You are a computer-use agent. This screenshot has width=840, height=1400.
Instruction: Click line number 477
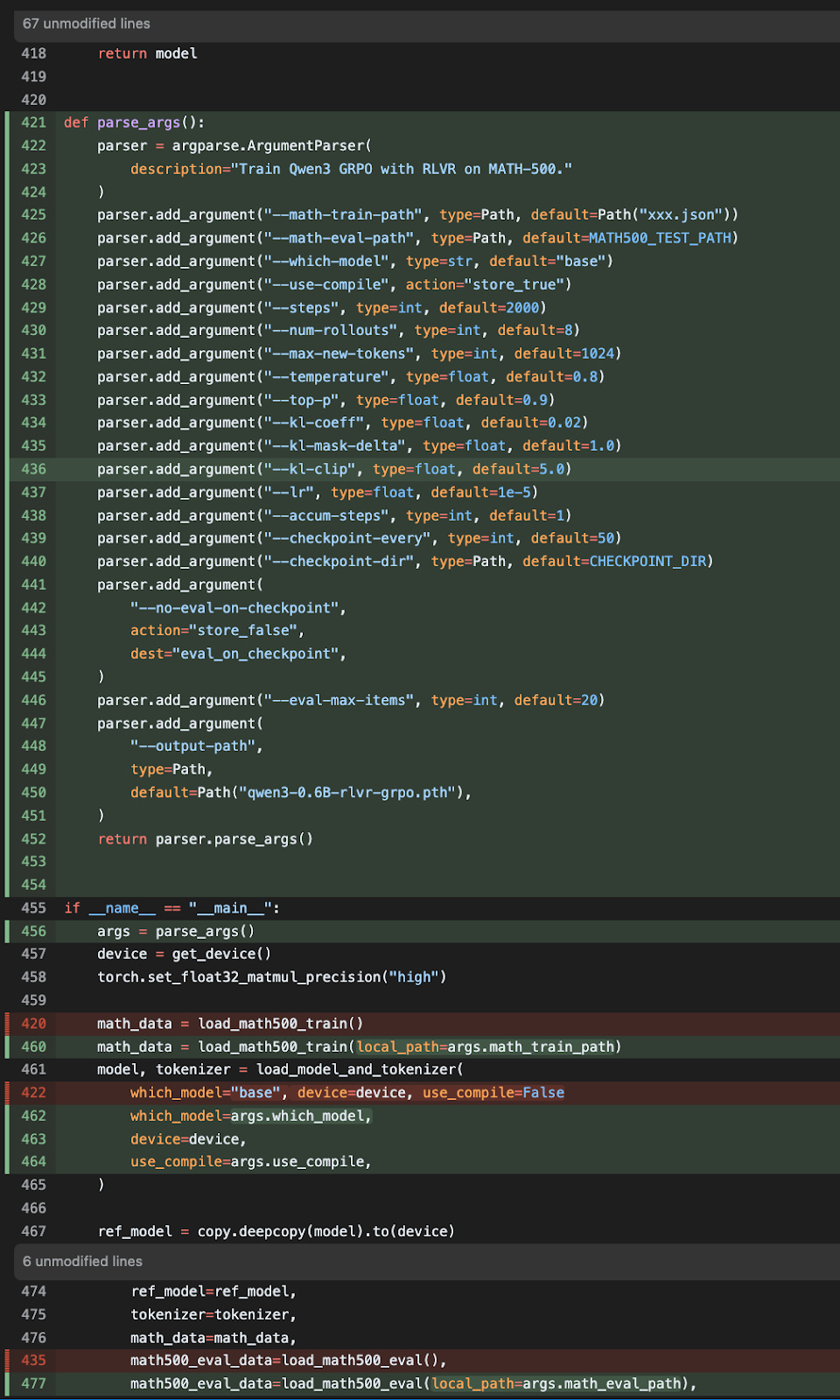(33, 1383)
